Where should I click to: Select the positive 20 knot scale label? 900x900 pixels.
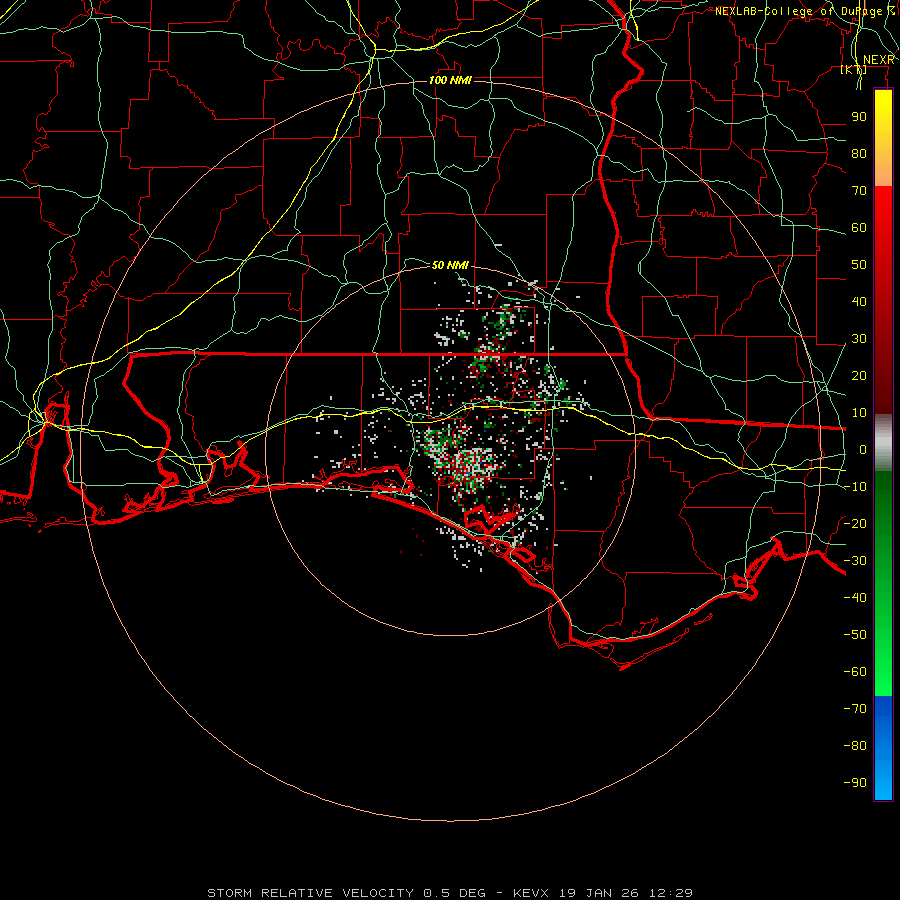pos(859,376)
